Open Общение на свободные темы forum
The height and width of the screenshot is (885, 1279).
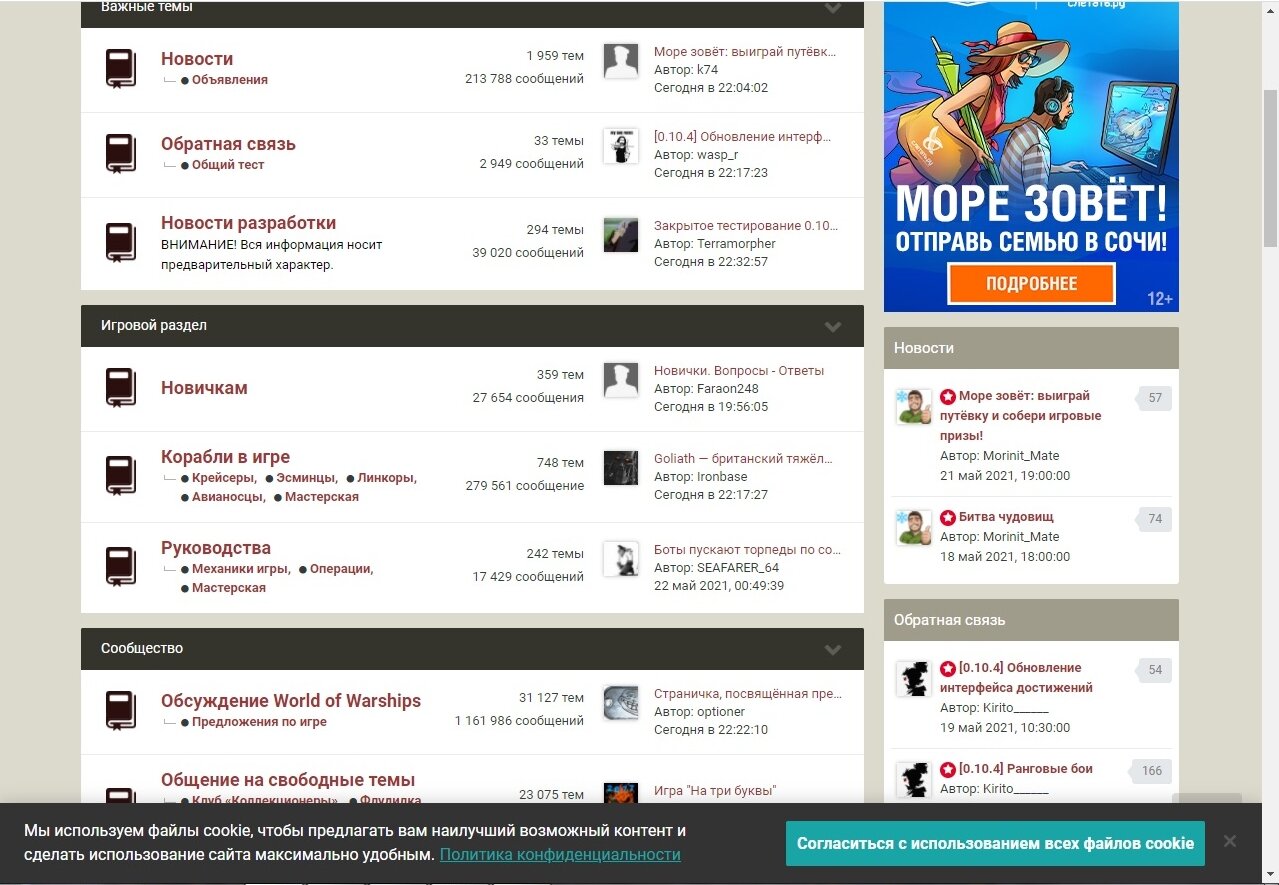288,780
